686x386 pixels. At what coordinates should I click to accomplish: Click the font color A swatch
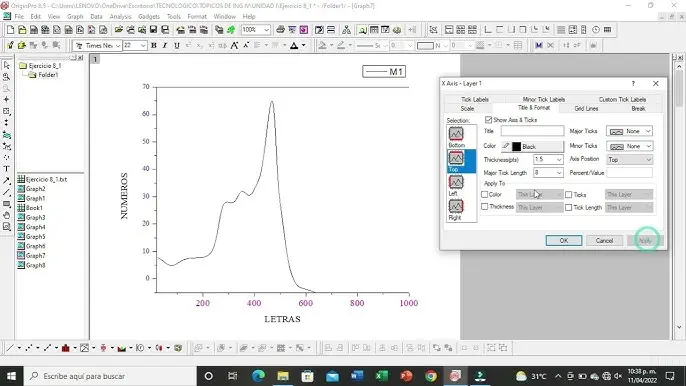pos(294,46)
